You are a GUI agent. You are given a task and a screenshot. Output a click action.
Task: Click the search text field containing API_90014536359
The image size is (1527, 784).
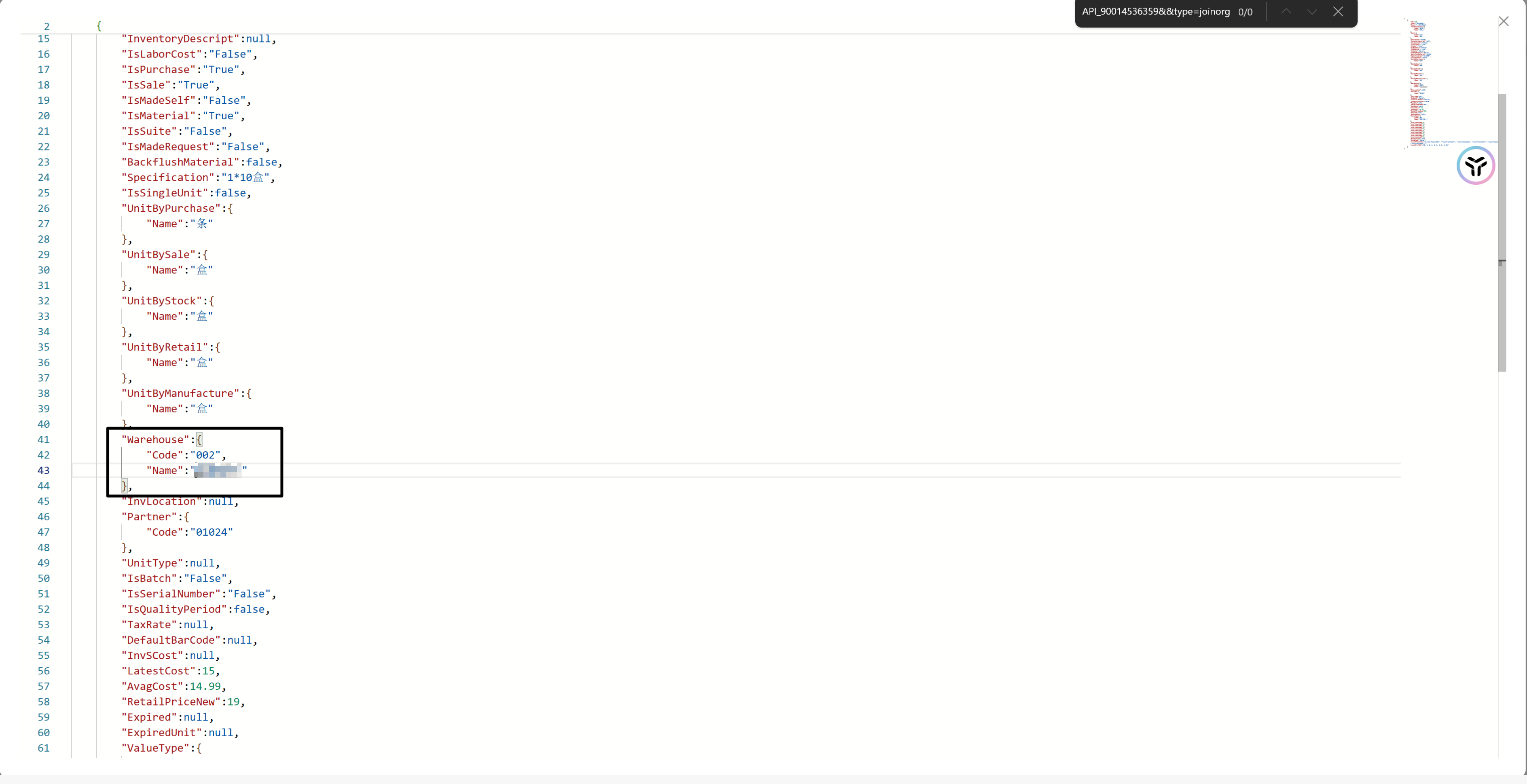click(1155, 11)
